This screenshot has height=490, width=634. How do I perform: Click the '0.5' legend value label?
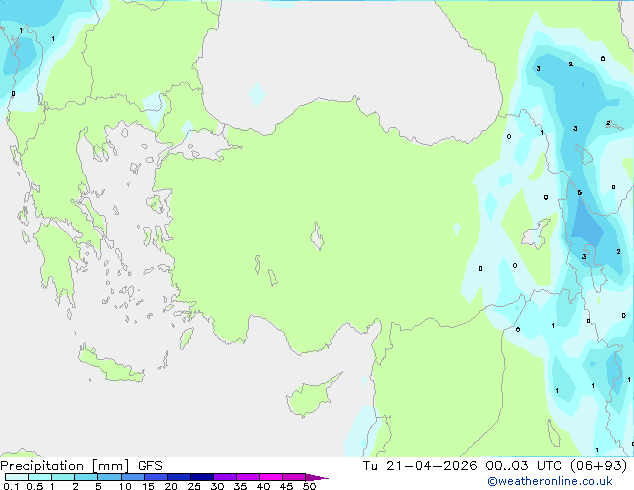(35, 486)
